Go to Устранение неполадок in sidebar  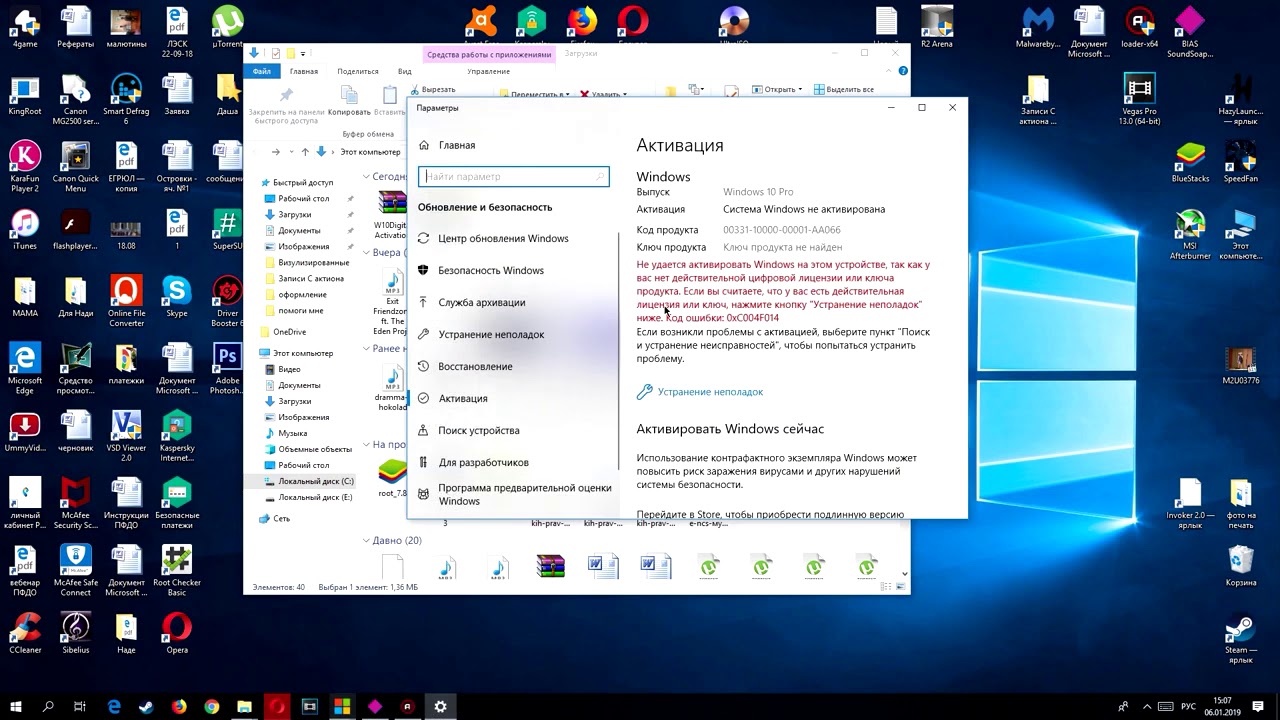481,334
